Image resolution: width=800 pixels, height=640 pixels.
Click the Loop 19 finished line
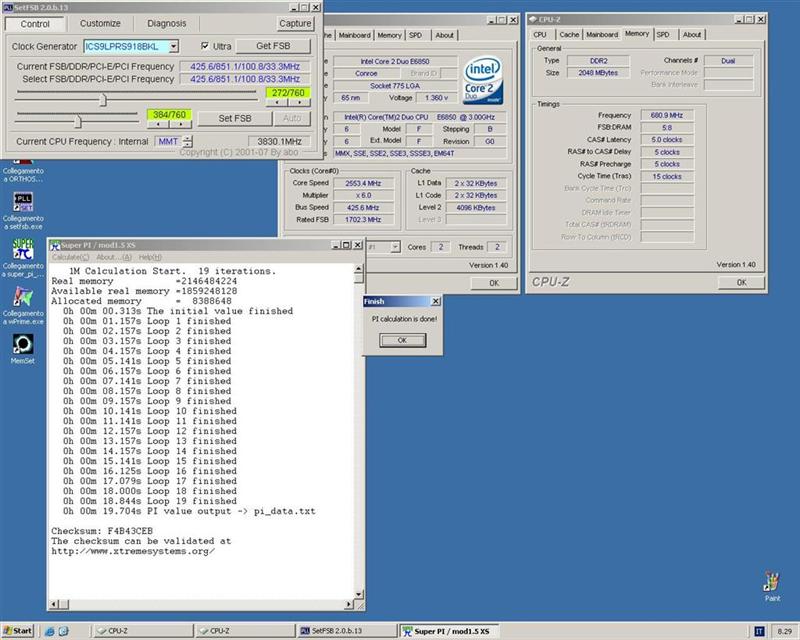click(150, 501)
